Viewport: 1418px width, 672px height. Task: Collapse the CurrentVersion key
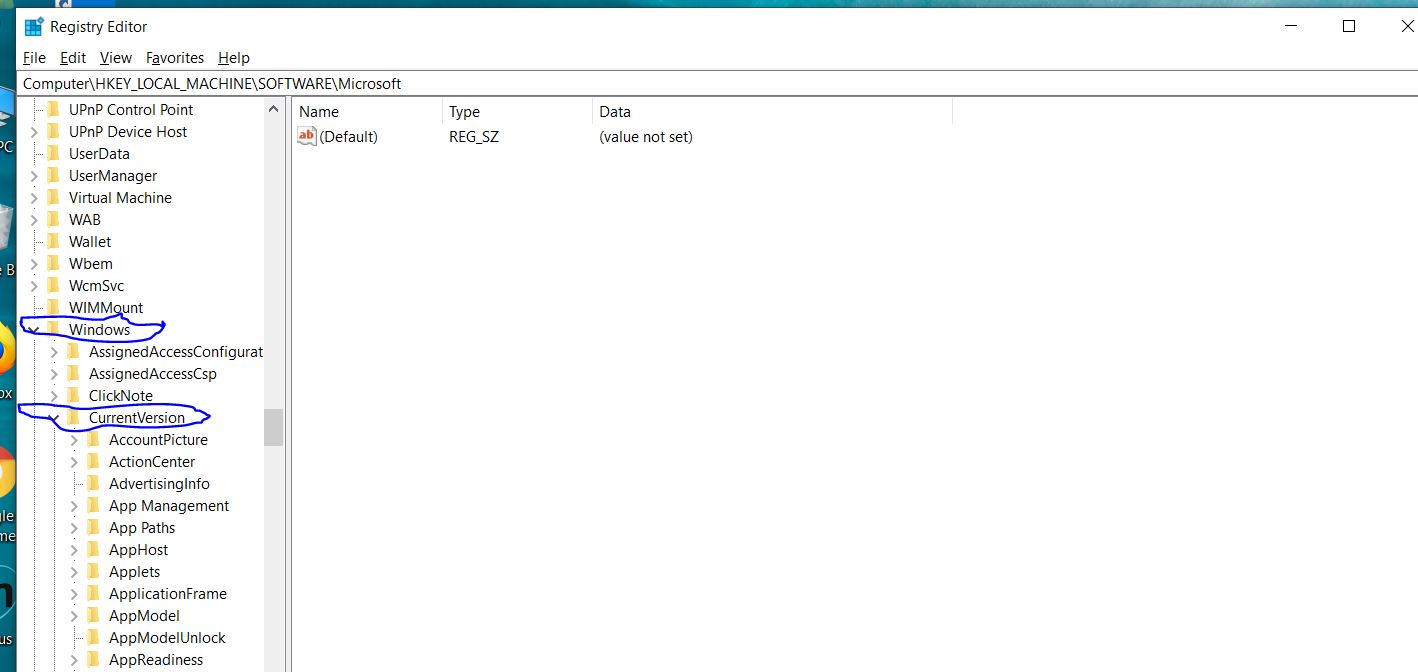[x=54, y=418]
